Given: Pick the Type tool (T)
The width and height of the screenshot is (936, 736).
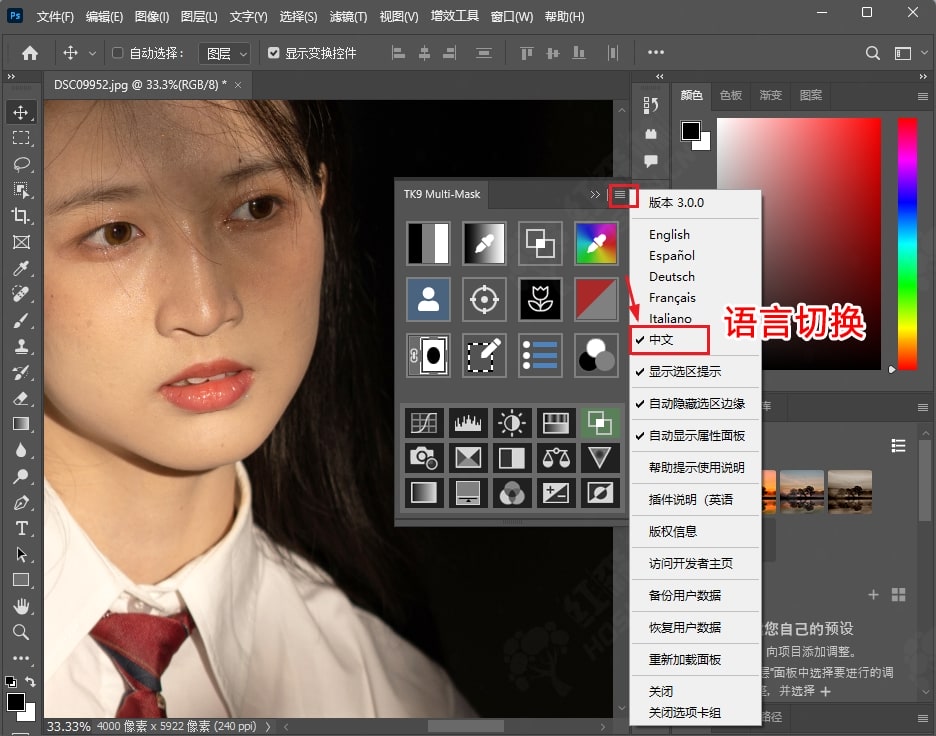Looking at the screenshot, I should pos(20,528).
